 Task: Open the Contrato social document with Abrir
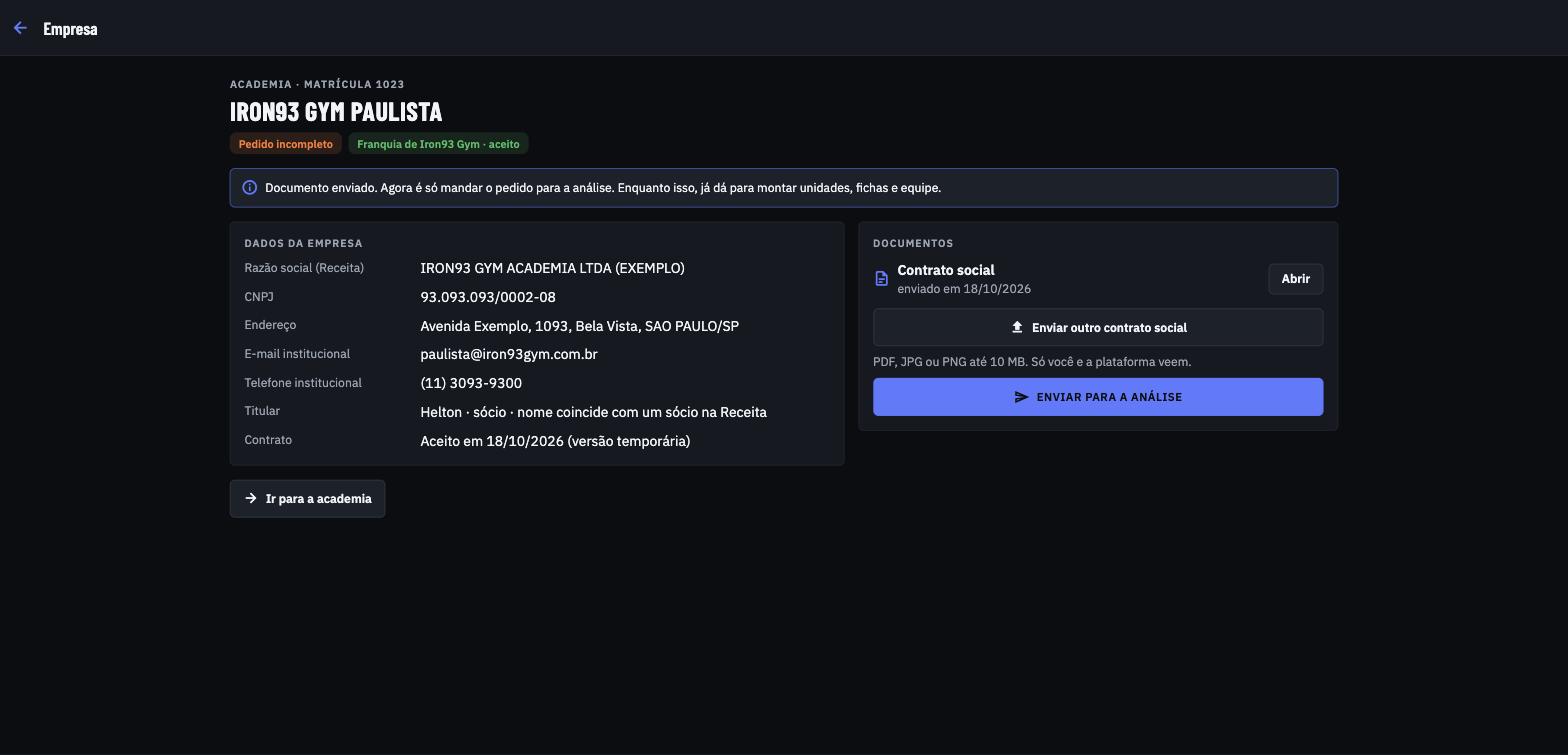1295,279
